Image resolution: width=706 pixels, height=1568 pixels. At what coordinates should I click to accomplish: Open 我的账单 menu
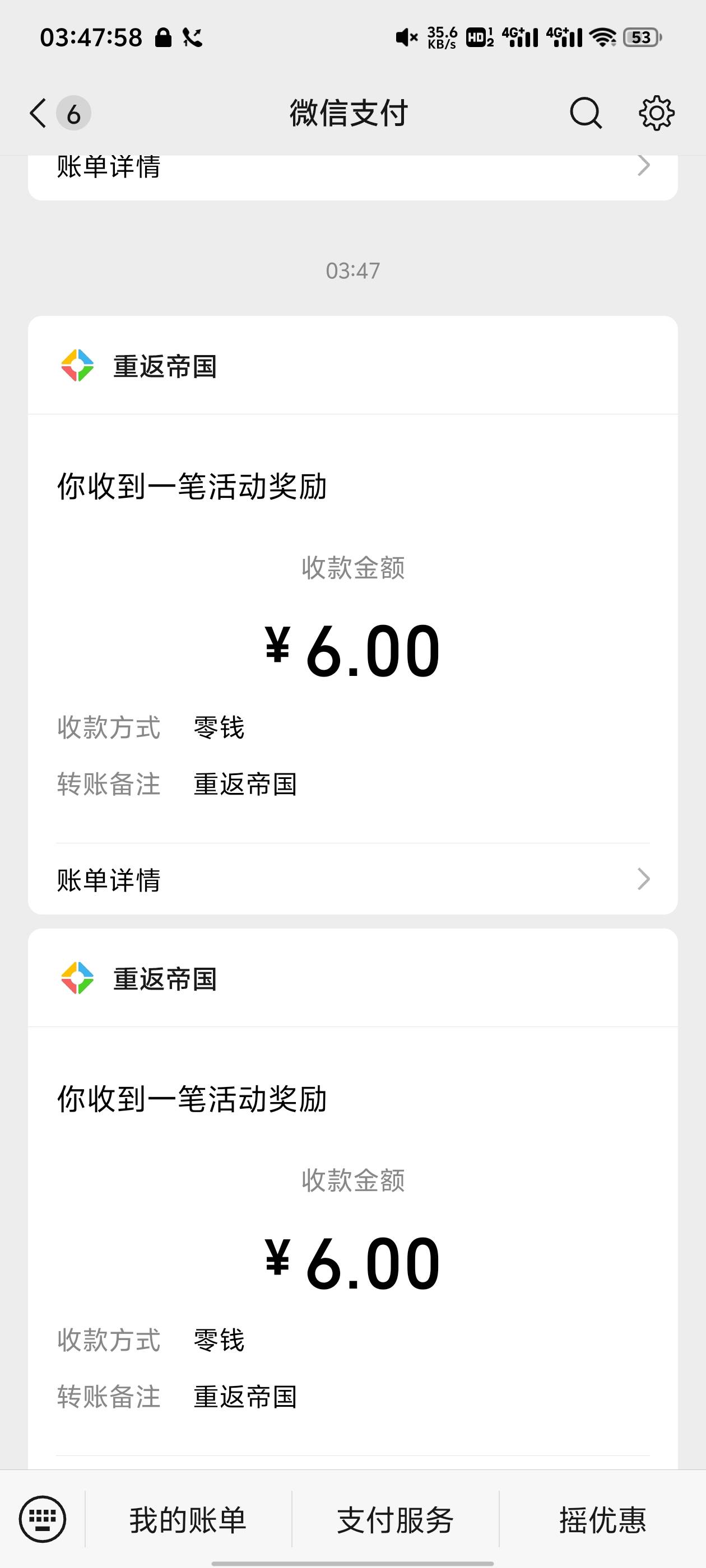coord(188,1520)
